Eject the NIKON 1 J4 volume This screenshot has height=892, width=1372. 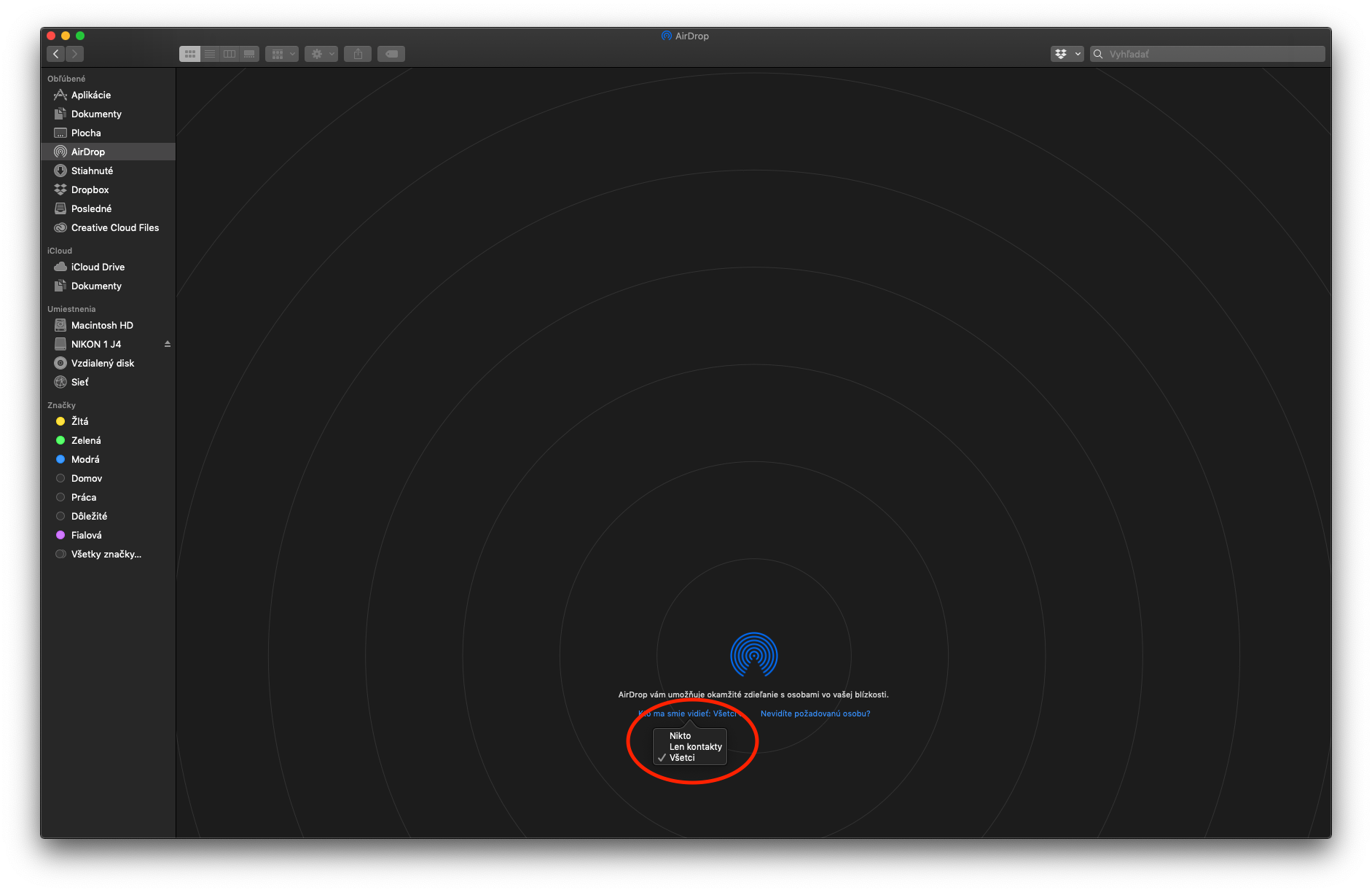pos(168,344)
